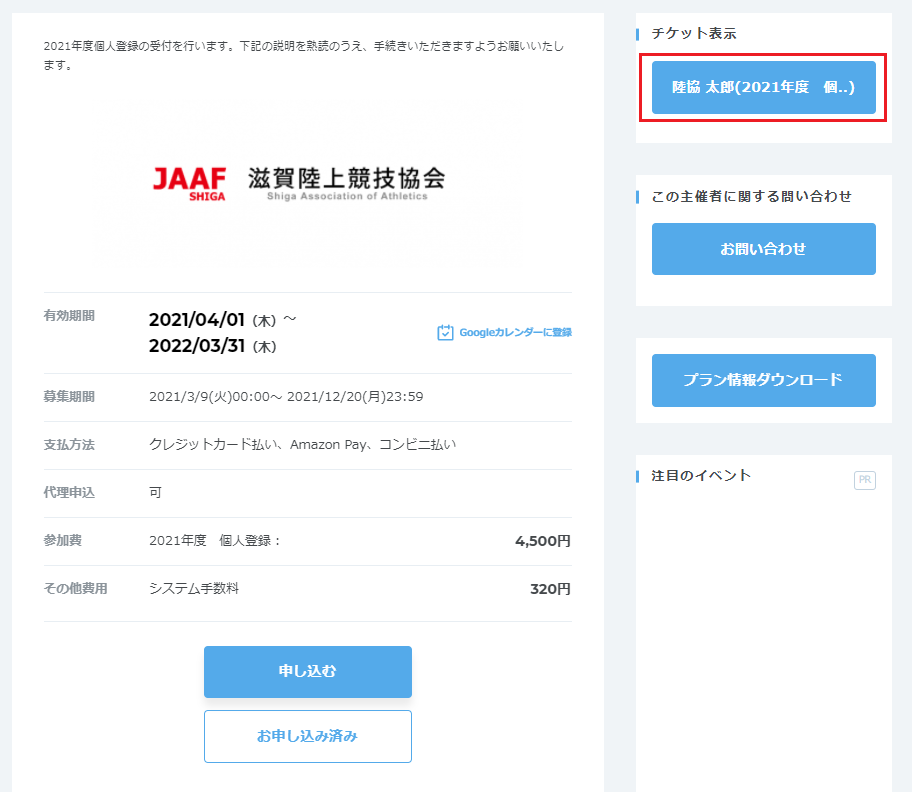Image resolution: width=912 pixels, height=792 pixels.
Task: Open the 陸協 太郎 ticket button
Action: (763, 87)
